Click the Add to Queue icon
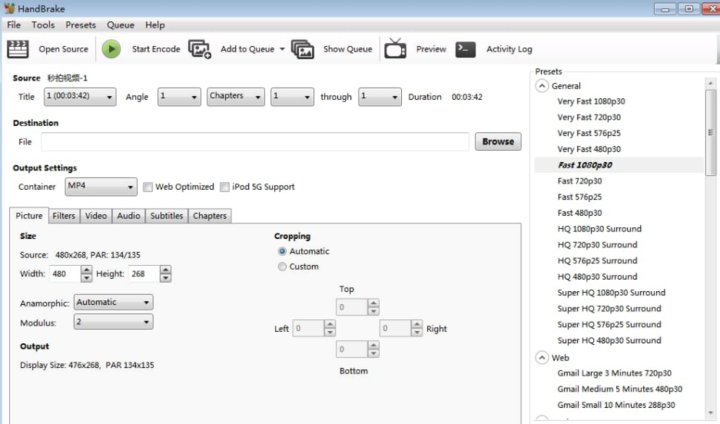Viewport: 720px width, 424px height. pyautogui.click(x=200, y=49)
